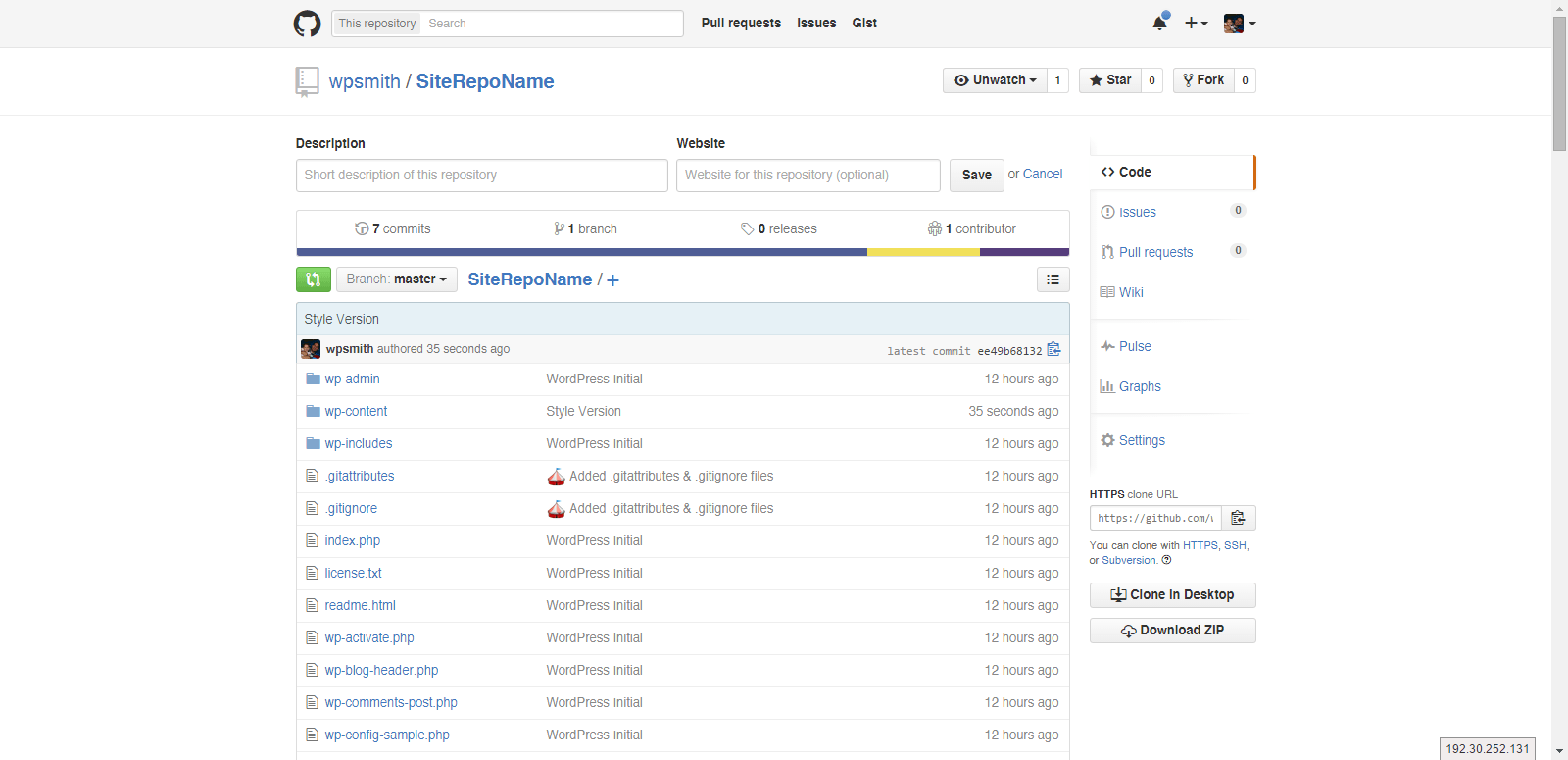Click the HTTPS clone URL field

(1155, 518)
